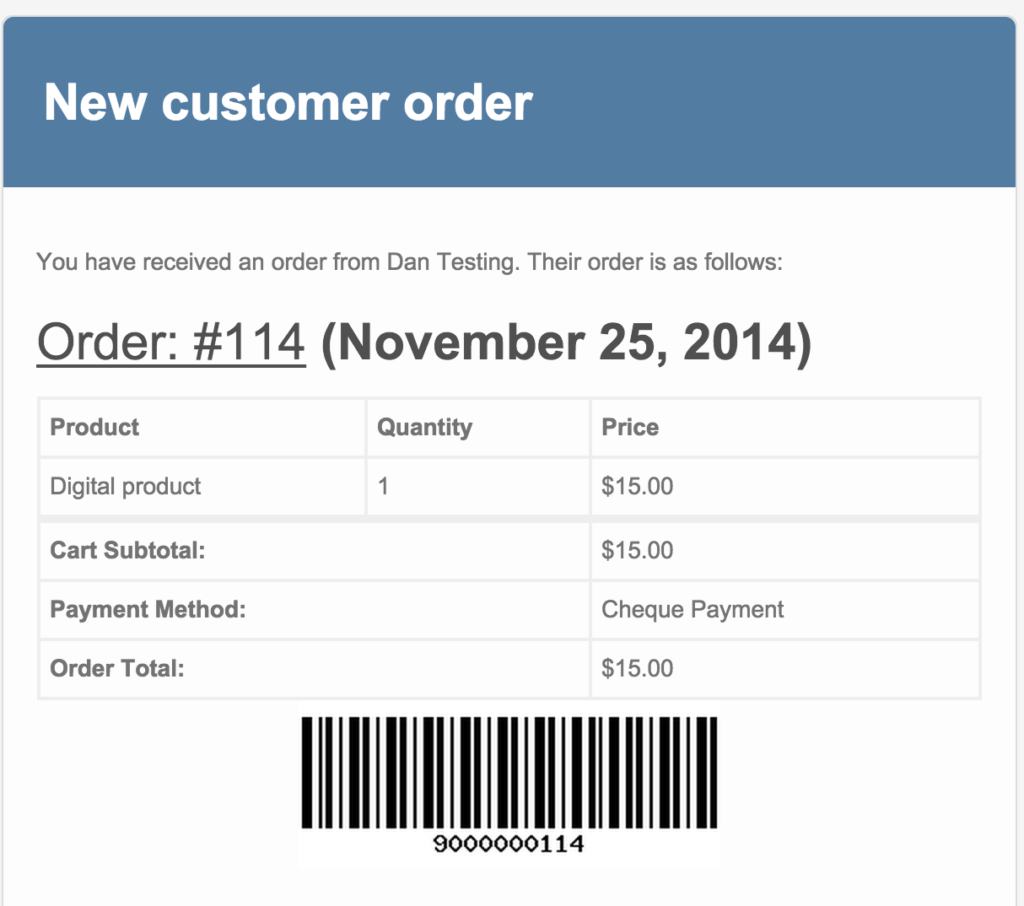Viewport: 1024px width, 906px height.
Task: Click the Payment Method label
Action: coord(148,609)
